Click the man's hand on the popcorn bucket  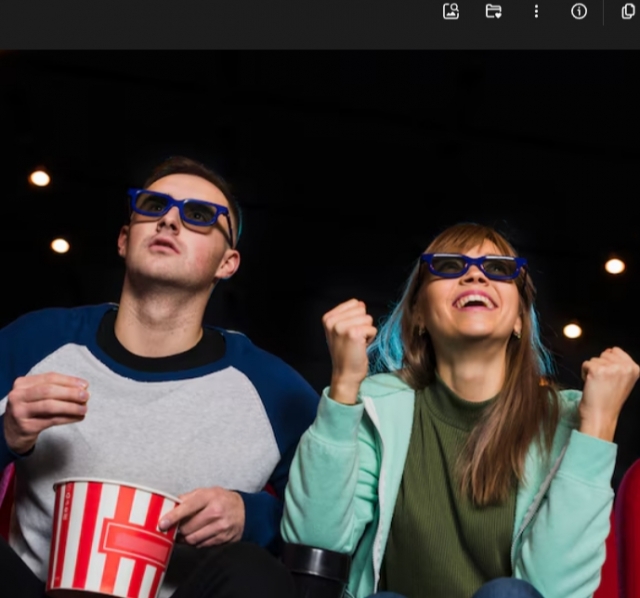point(205,515)
